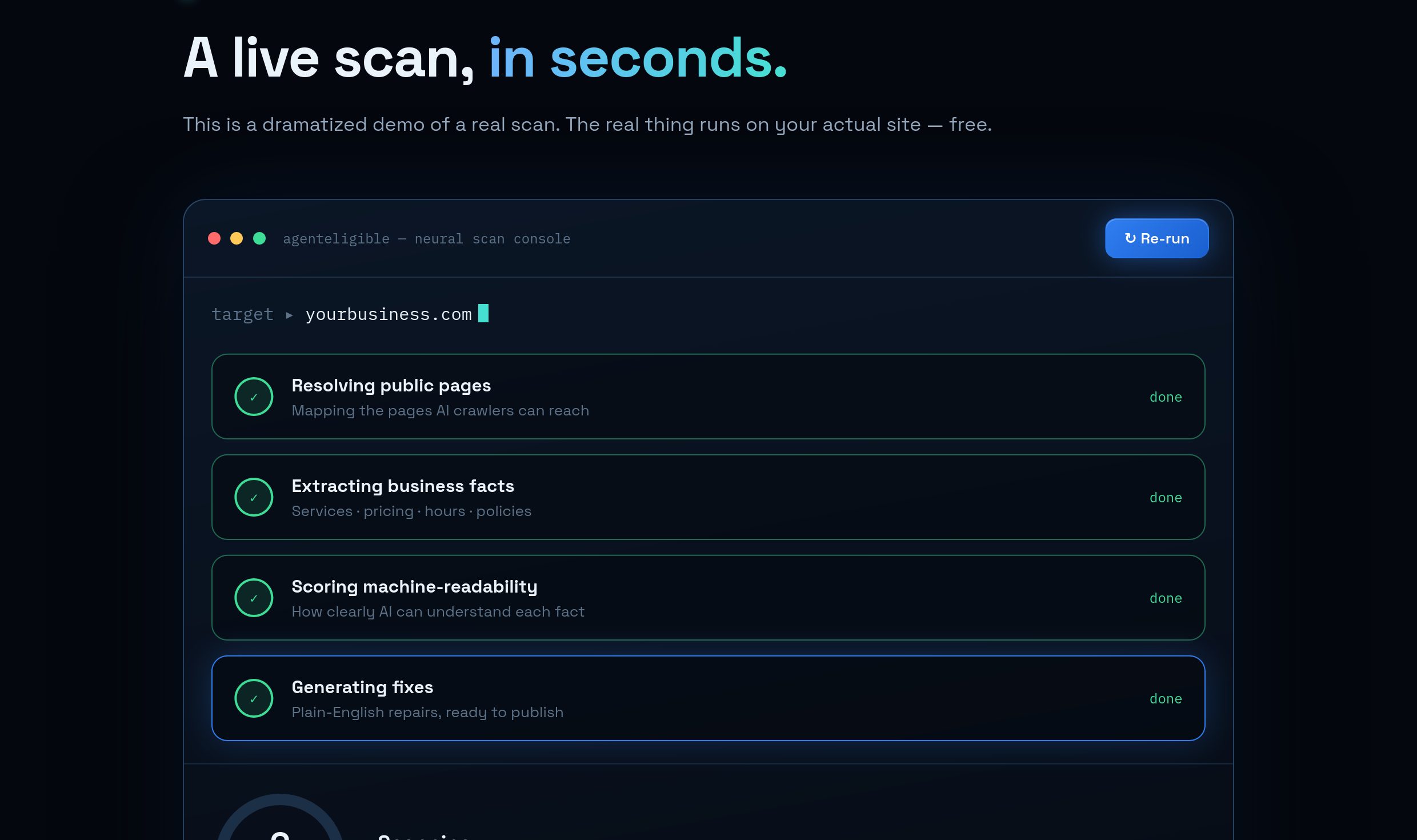
Task: Click the done status of Generating fixes
Action: [1166, 699]
